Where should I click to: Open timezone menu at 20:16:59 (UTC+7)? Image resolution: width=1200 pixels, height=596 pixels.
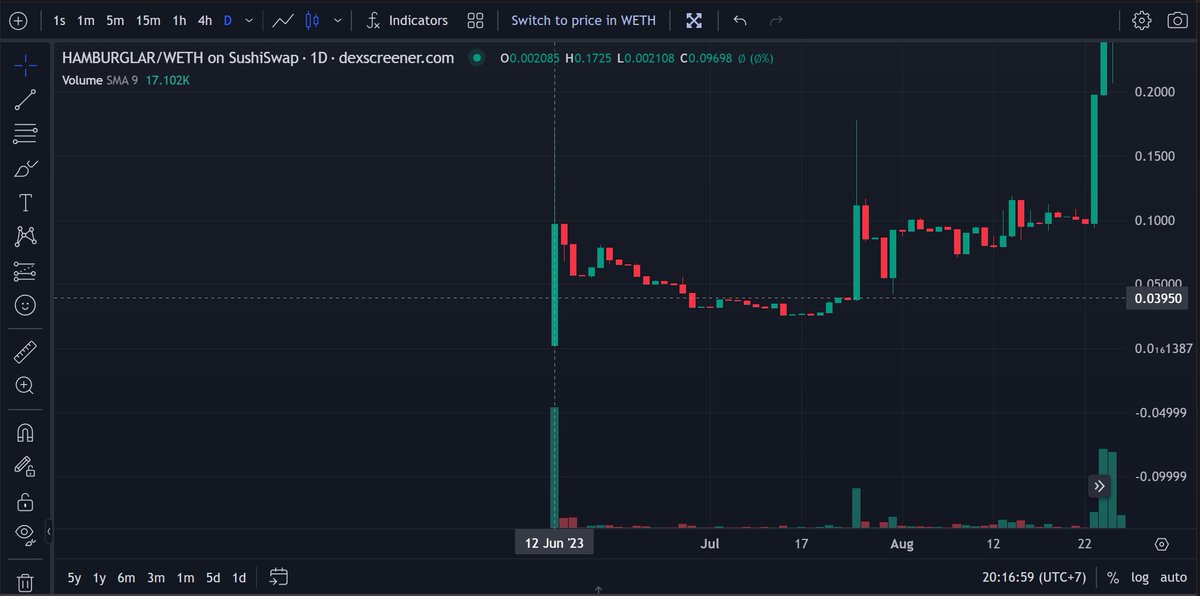1033,577
